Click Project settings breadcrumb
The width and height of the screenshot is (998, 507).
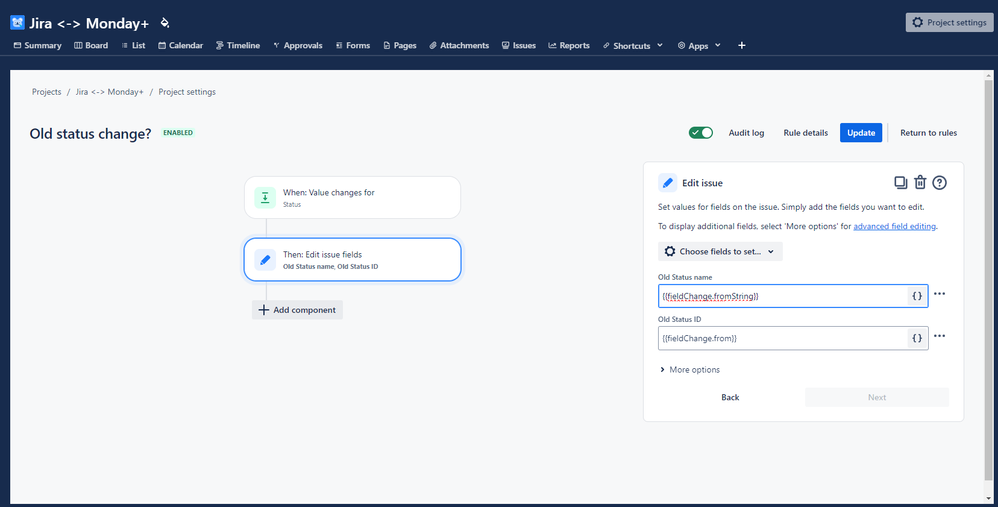(187, 92)
